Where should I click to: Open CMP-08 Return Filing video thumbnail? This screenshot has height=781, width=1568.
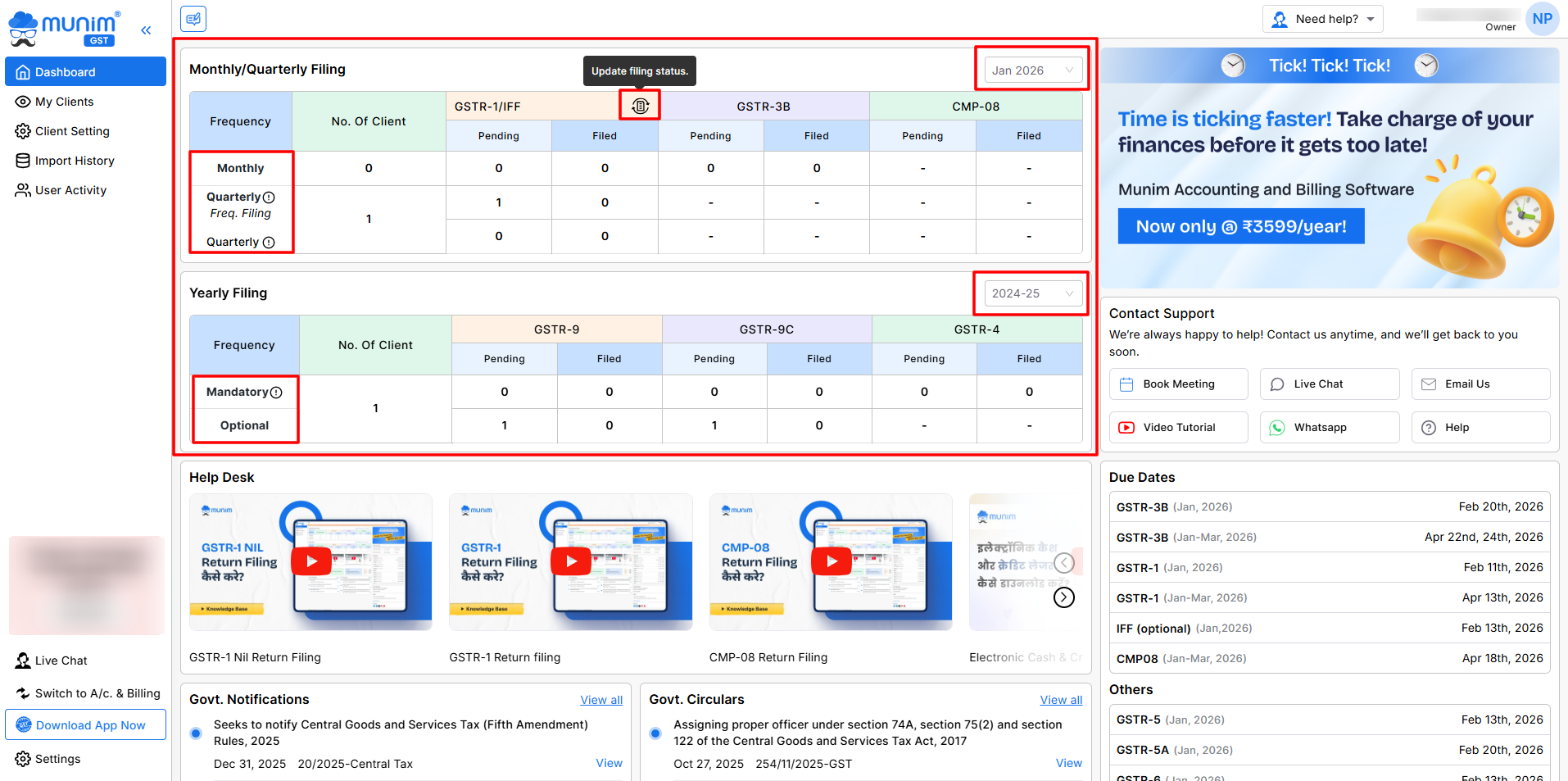coord(831,561)
